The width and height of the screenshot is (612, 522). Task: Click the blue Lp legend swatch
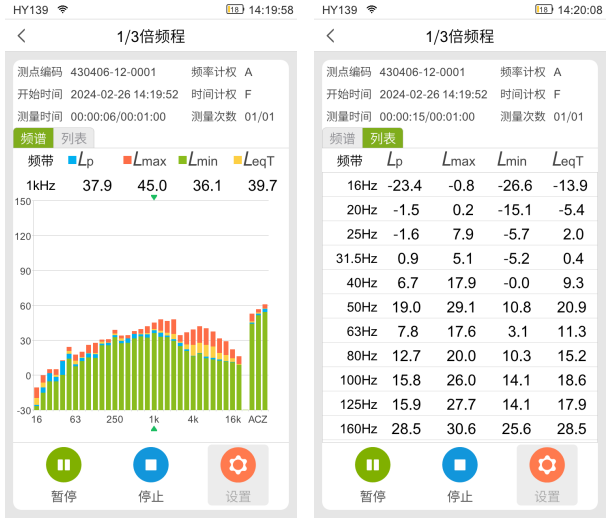click(73, 160)
